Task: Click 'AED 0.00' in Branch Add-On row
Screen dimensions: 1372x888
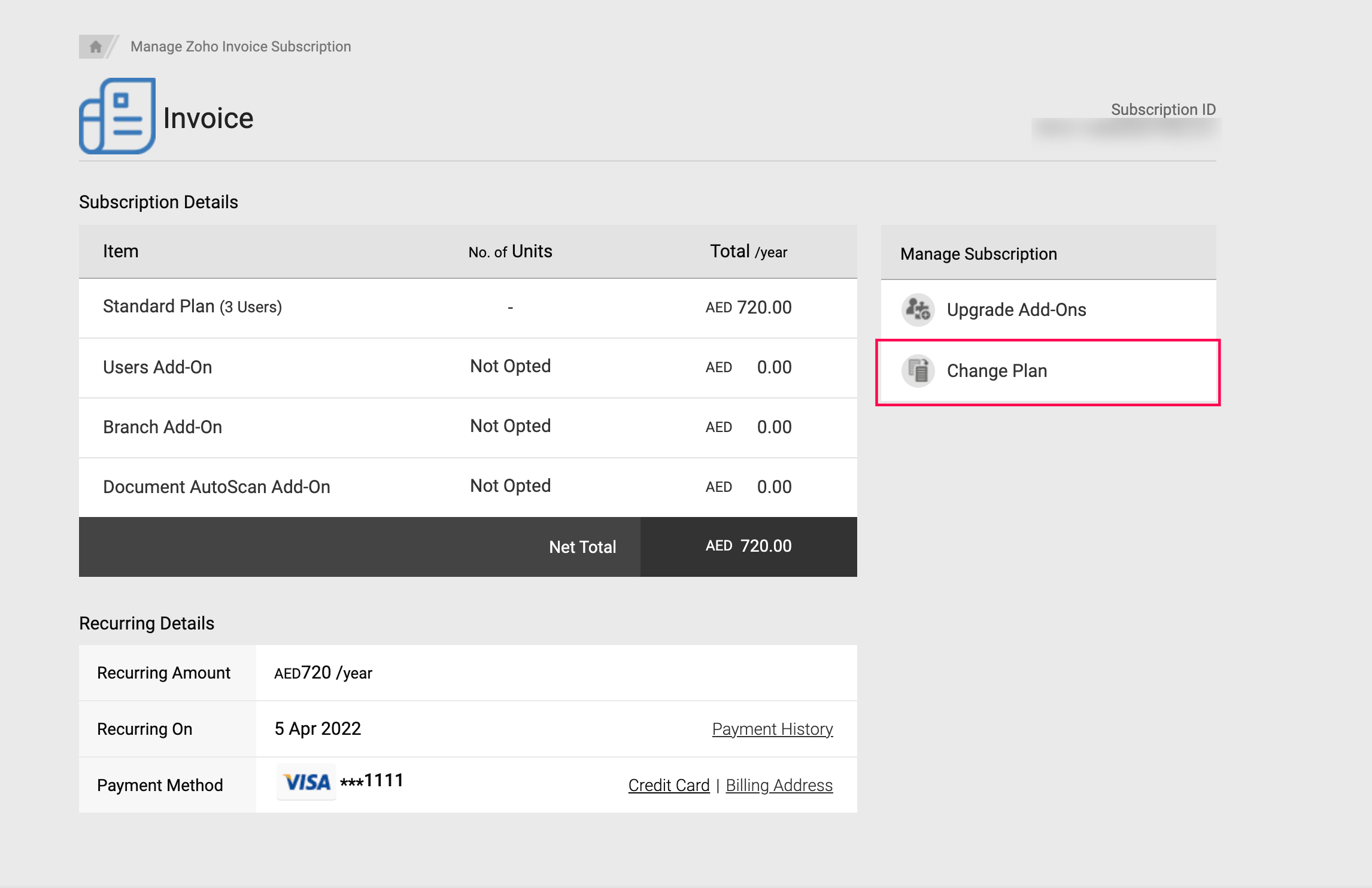Action: pos(748,427)
